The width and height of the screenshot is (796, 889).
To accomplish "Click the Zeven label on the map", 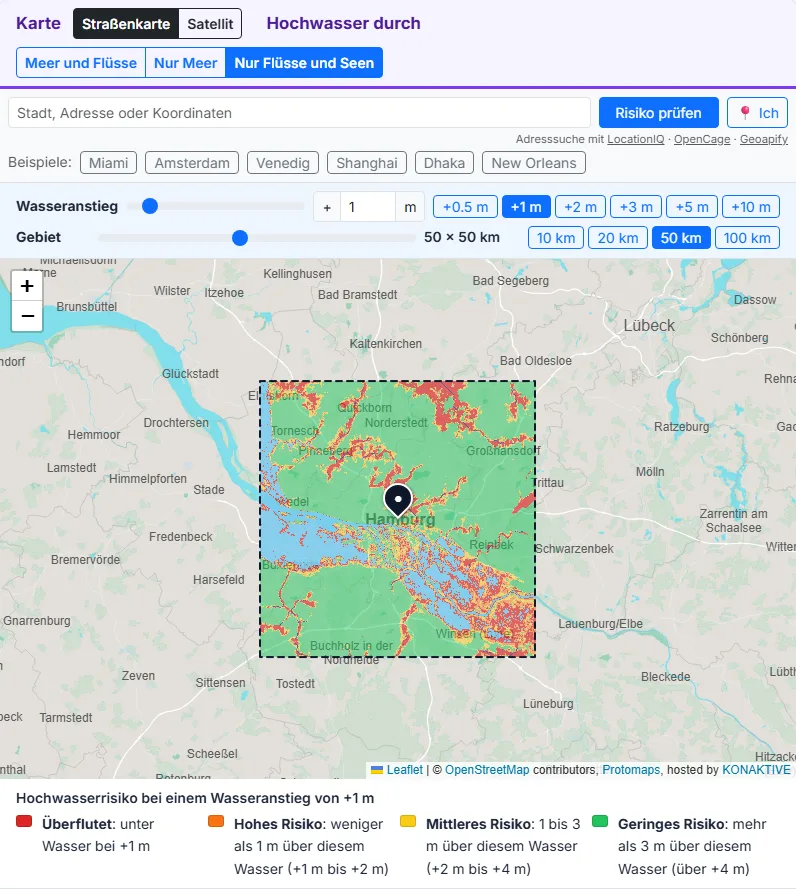I will pos(138,676).
